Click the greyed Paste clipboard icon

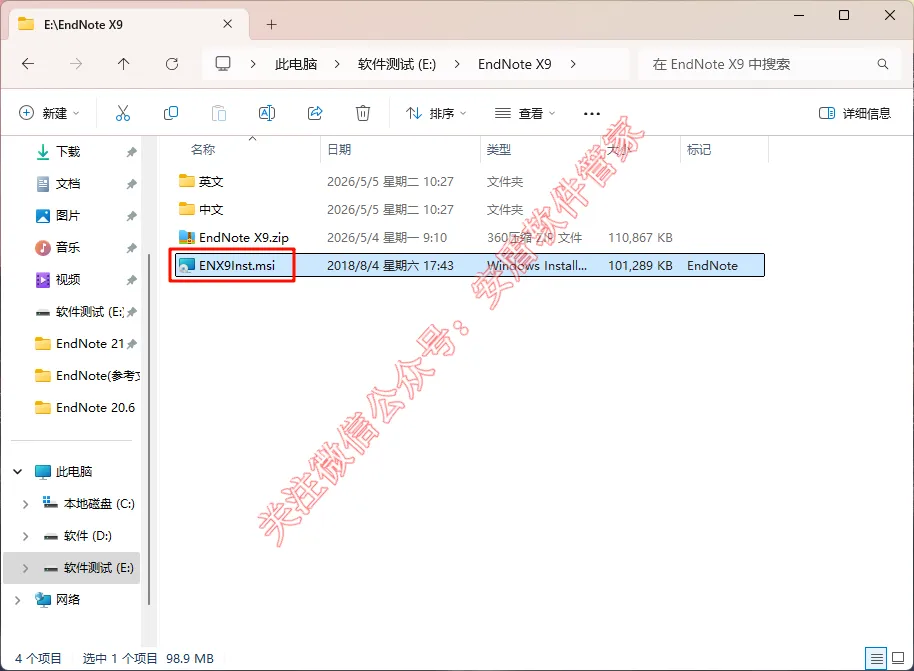pyautogui.click(x=219, y=113)
